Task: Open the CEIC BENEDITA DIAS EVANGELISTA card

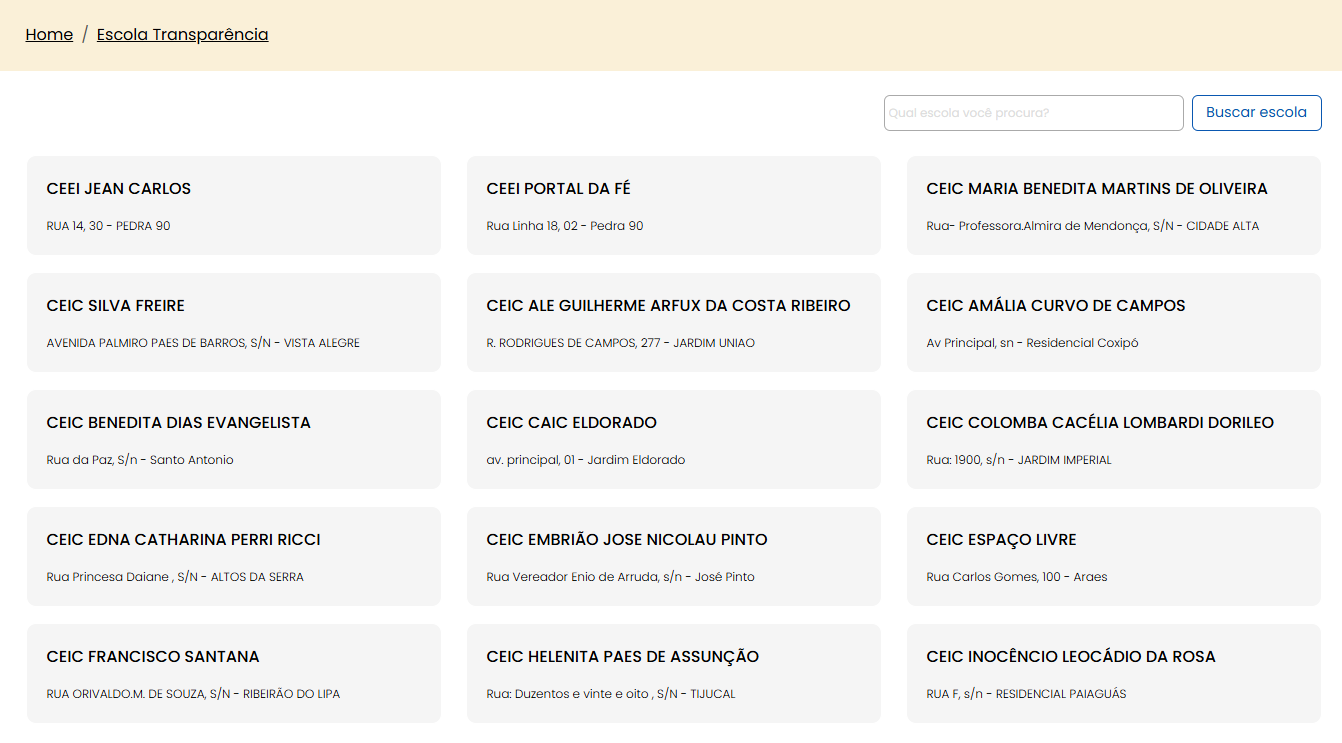Action: click(233, 439)
